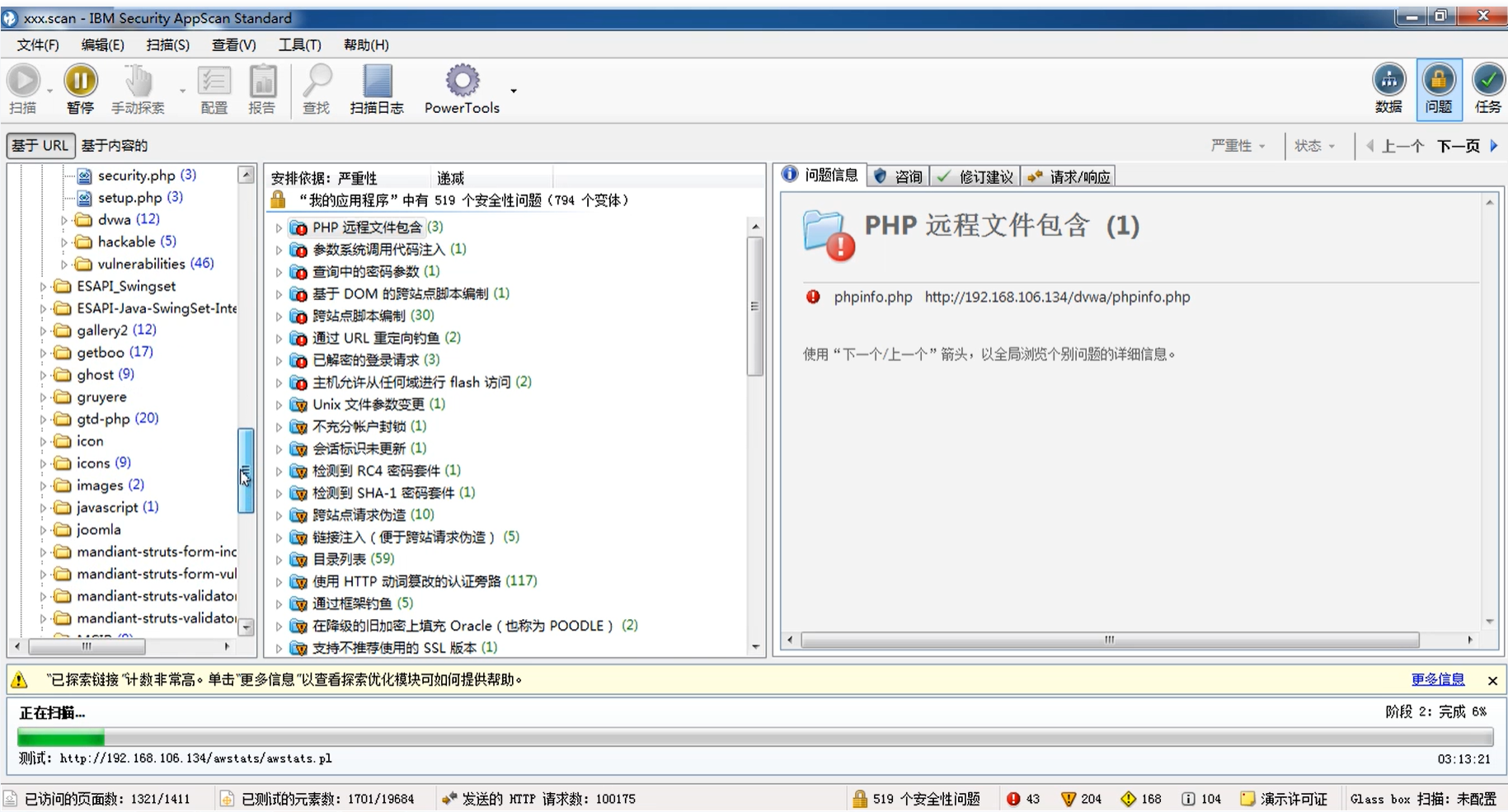Expand 目录列表 (59) issue group
This screenshot has height=812, width=1508.
point(279,560)
